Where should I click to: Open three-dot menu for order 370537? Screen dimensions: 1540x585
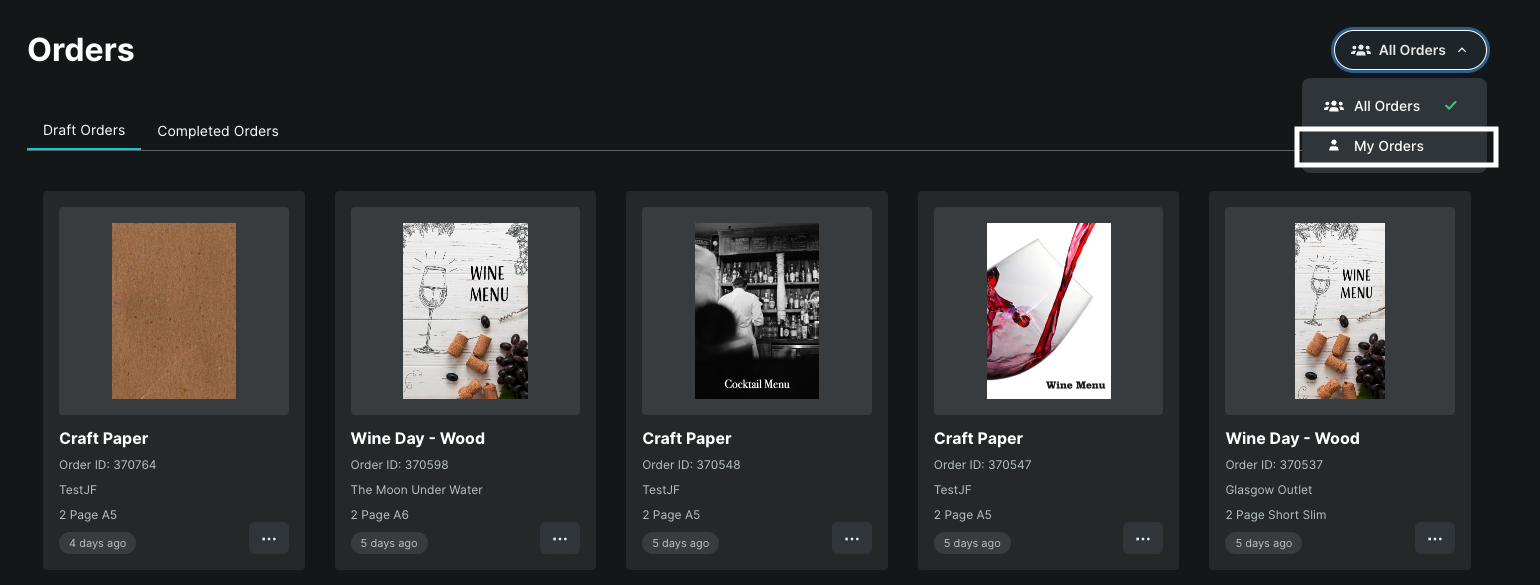tap(1435, 538)
